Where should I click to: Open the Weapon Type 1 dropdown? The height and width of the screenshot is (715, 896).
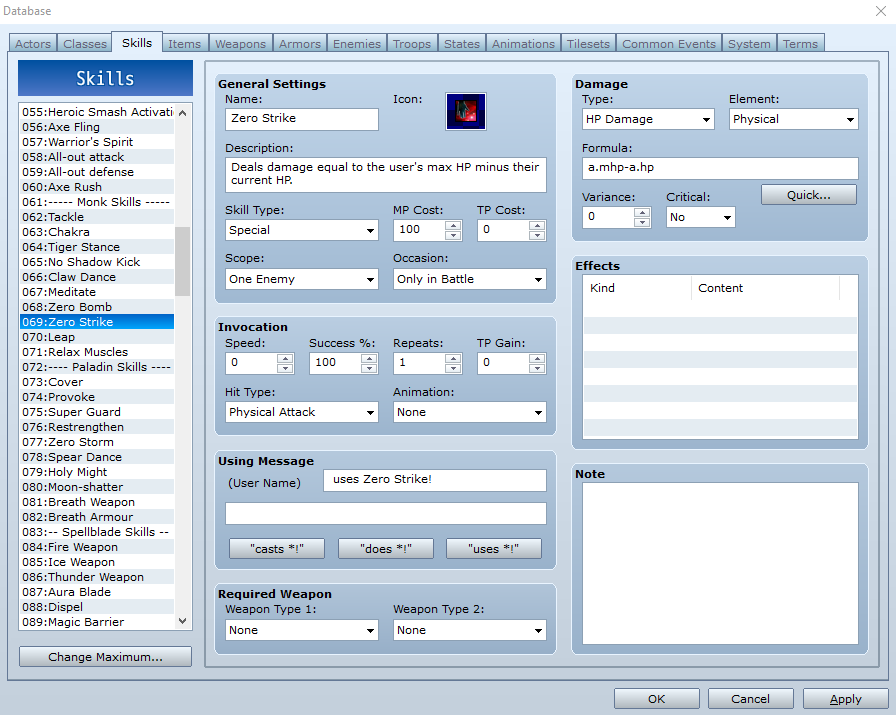point(302,630)
